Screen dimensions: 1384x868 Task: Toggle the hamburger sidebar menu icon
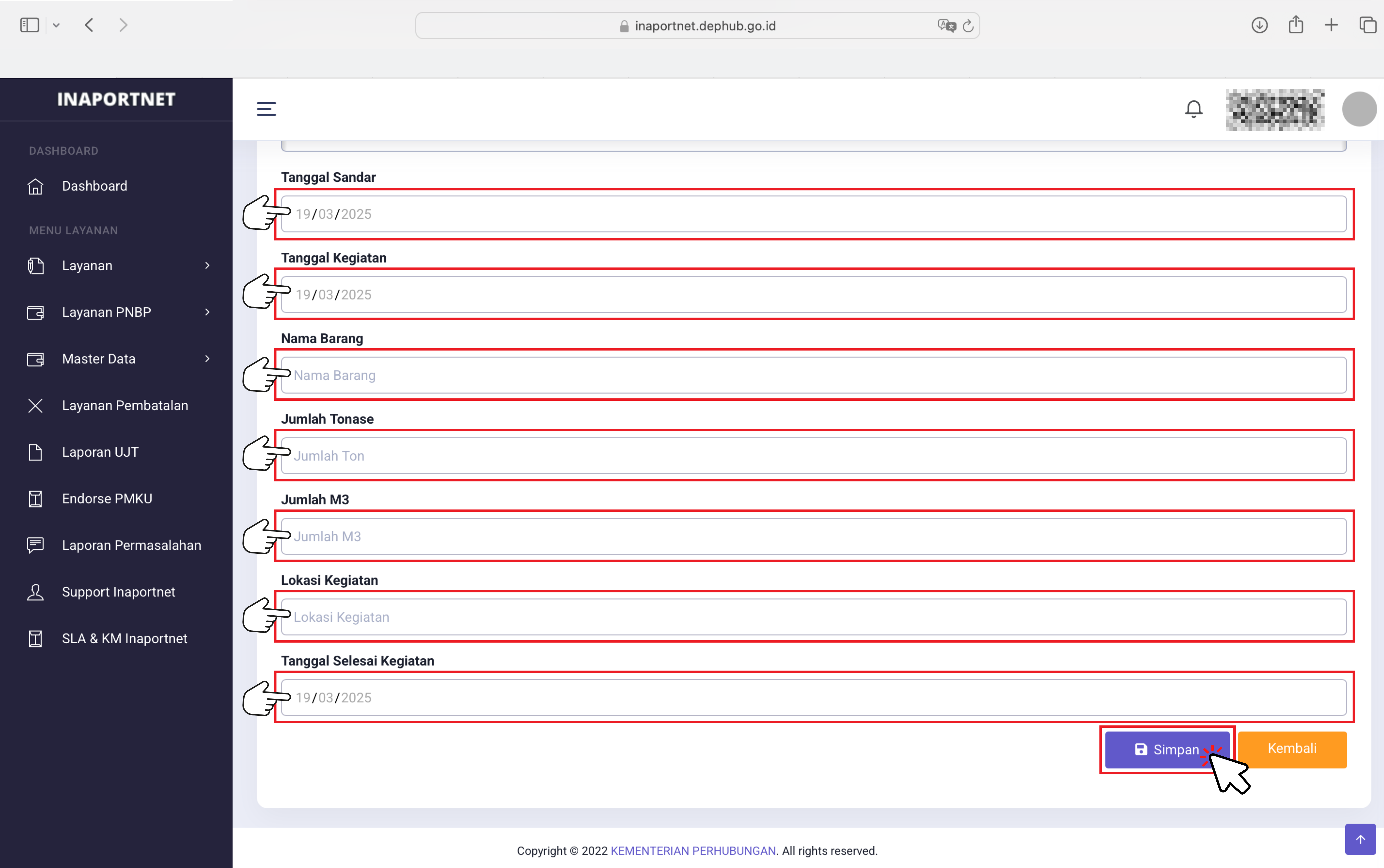coord(266,109)
